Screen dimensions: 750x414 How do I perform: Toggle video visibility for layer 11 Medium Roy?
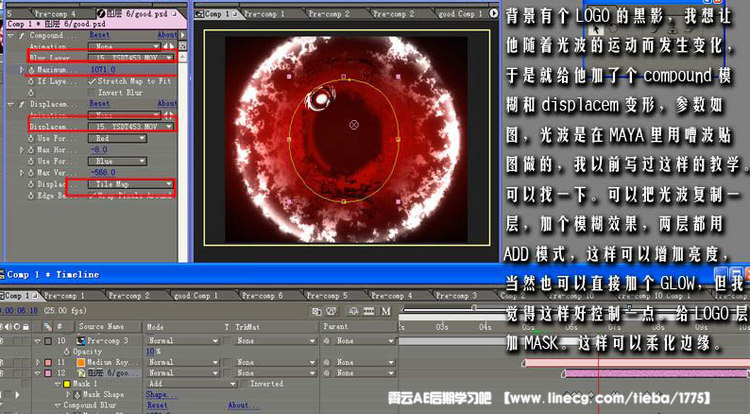pyautogui.click(x=2, y=362)
